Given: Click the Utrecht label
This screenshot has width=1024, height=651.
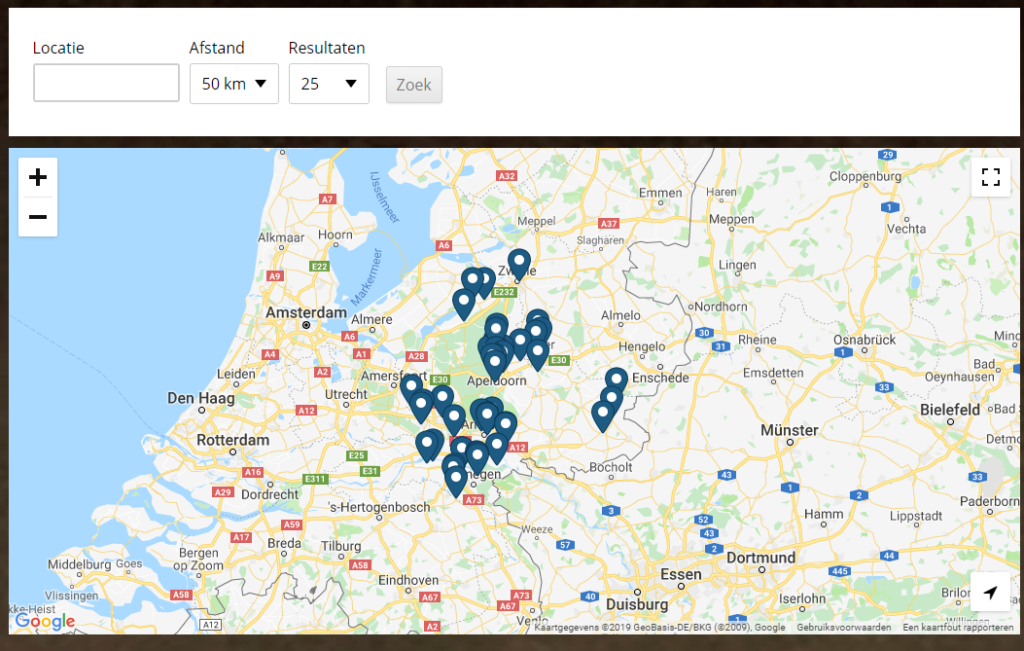Looking at the screenshot, I should [x=346, y=394].
